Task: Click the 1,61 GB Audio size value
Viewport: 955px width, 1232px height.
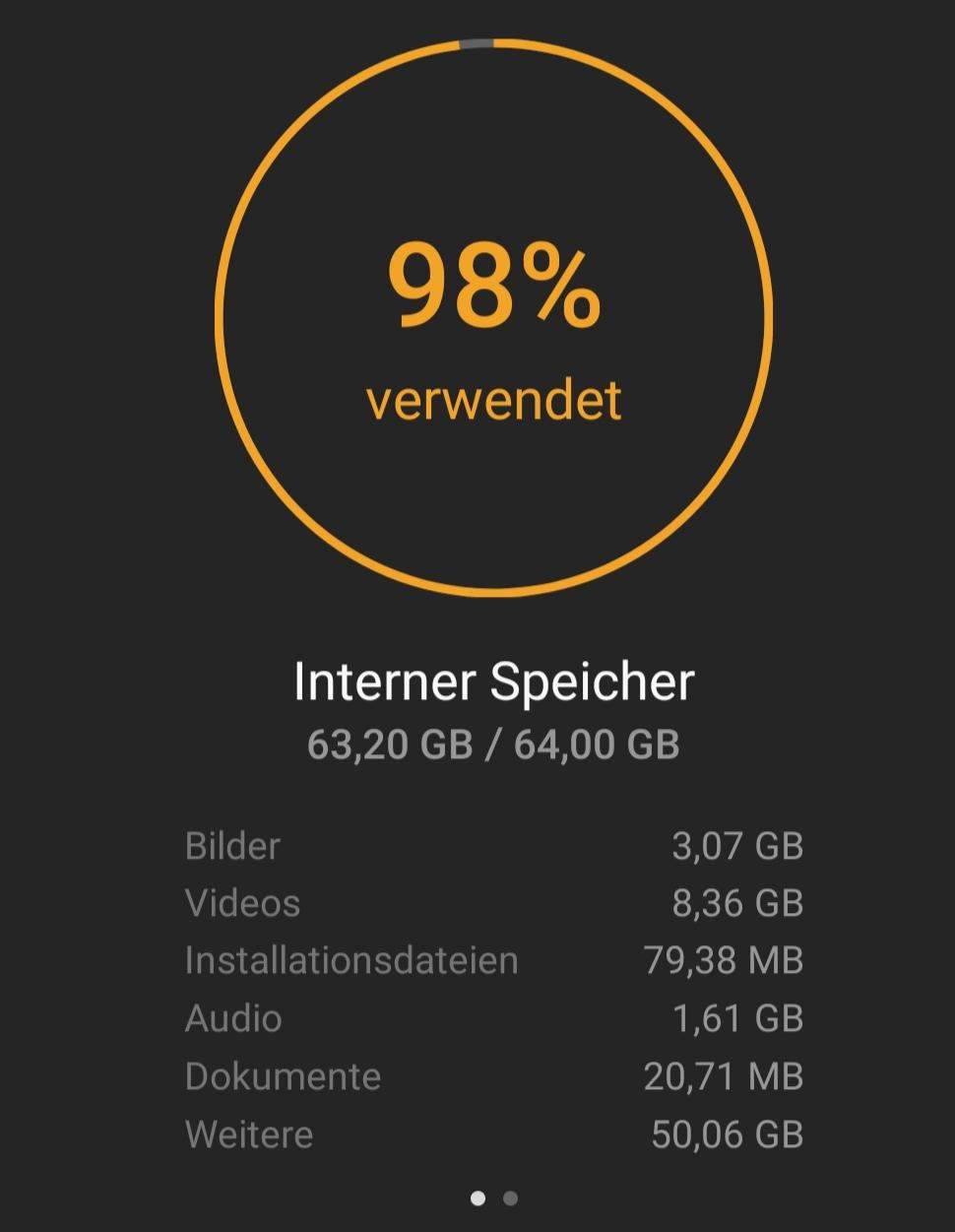Action: coord(737,1018)
